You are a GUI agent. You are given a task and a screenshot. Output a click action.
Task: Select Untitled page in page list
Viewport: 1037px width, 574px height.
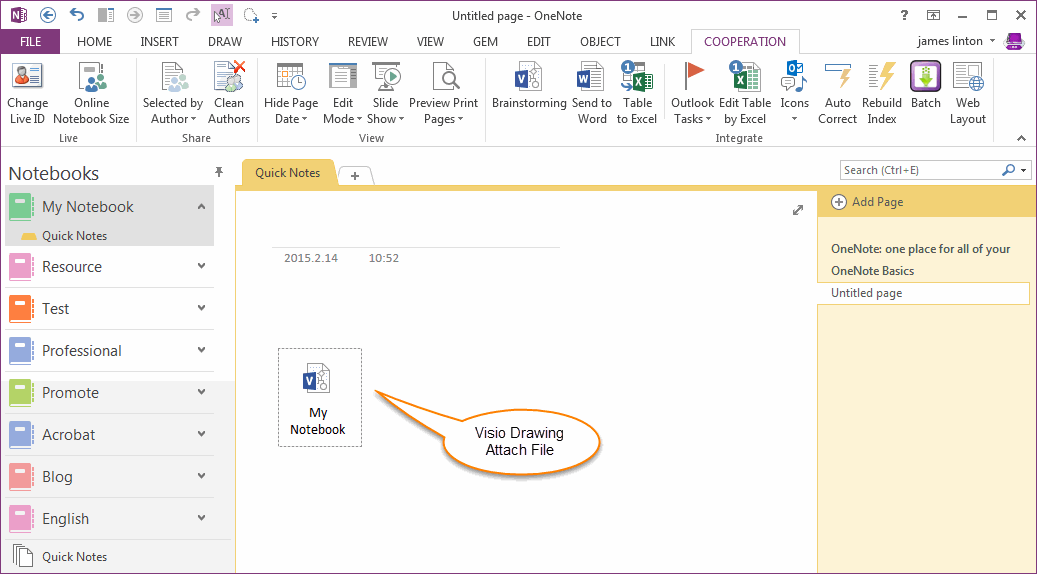pos(921,293)
